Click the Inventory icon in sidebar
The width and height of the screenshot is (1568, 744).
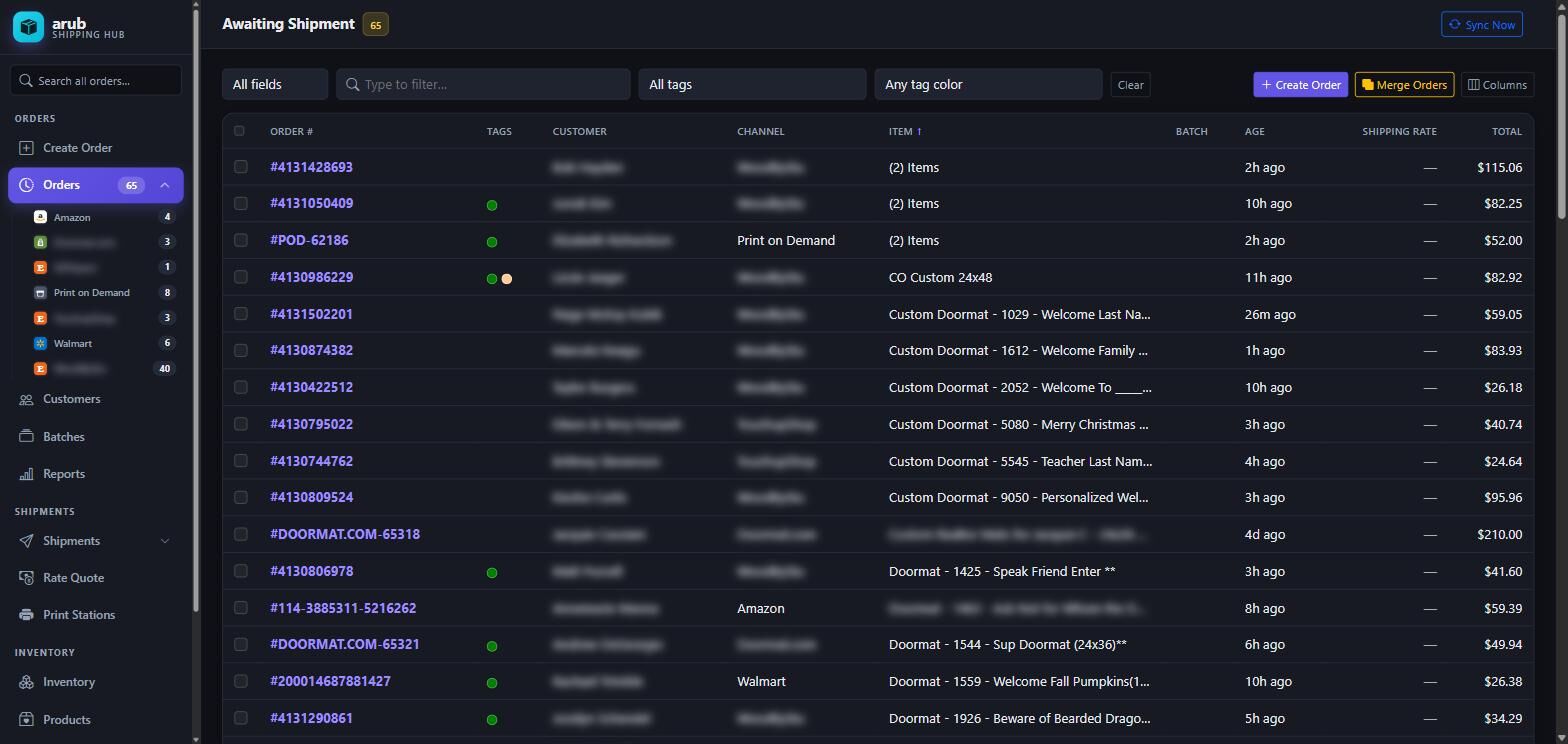26,682
